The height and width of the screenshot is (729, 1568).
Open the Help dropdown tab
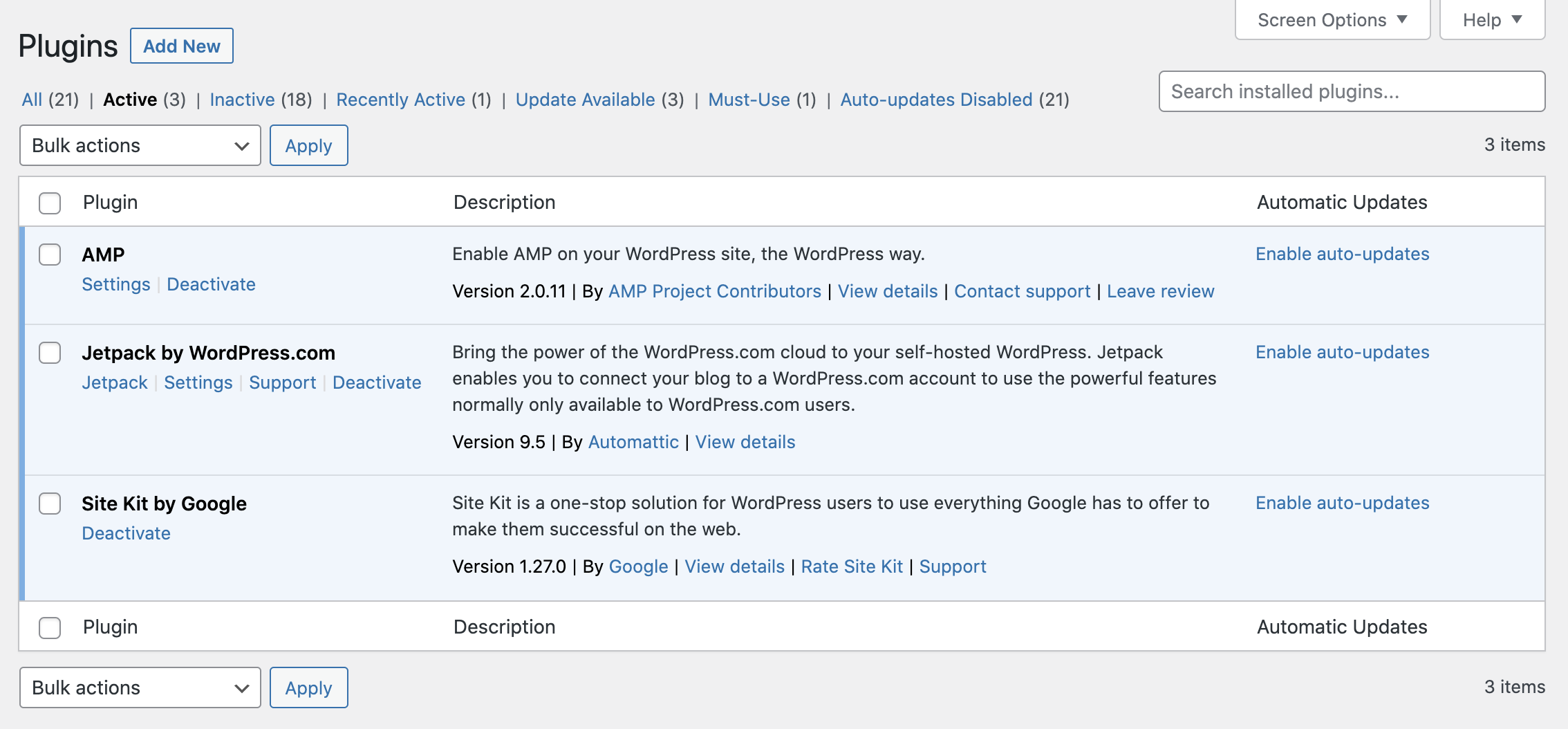point(1492,20)
